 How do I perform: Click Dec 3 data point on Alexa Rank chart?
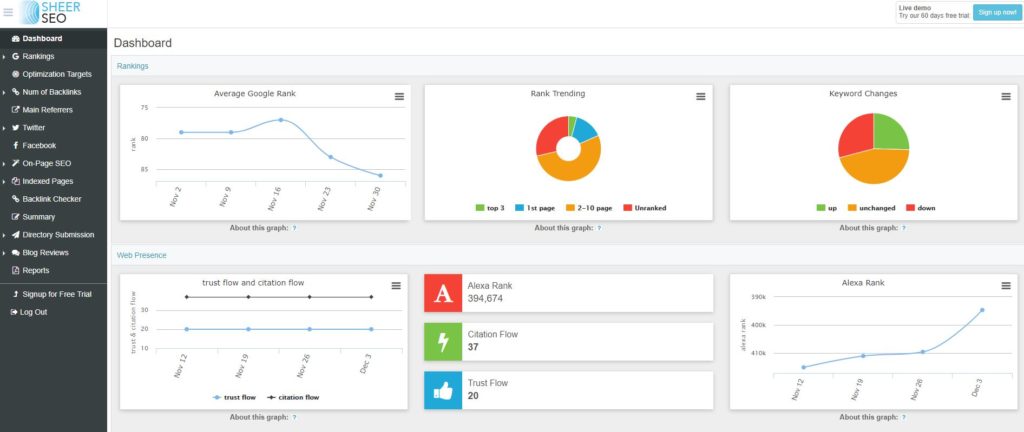(982, 310)
